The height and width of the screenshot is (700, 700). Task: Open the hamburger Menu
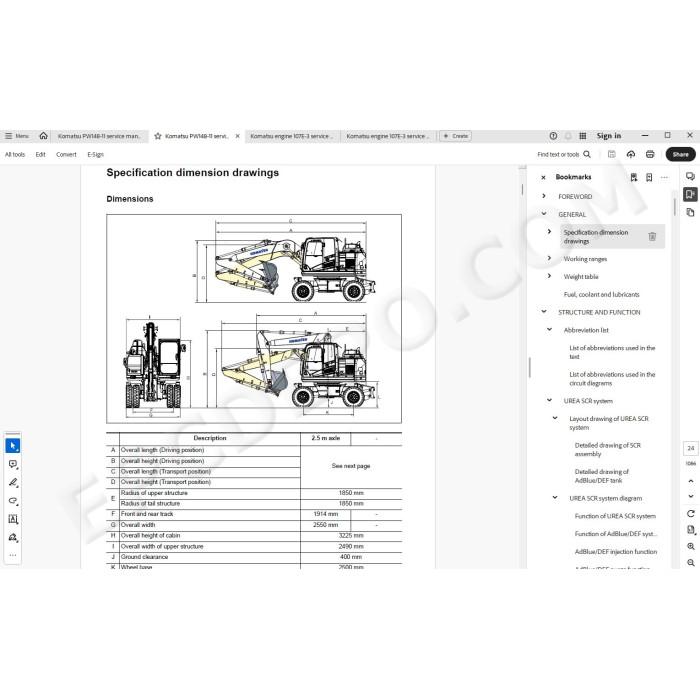pyautogui.click(x=17, y=136)
